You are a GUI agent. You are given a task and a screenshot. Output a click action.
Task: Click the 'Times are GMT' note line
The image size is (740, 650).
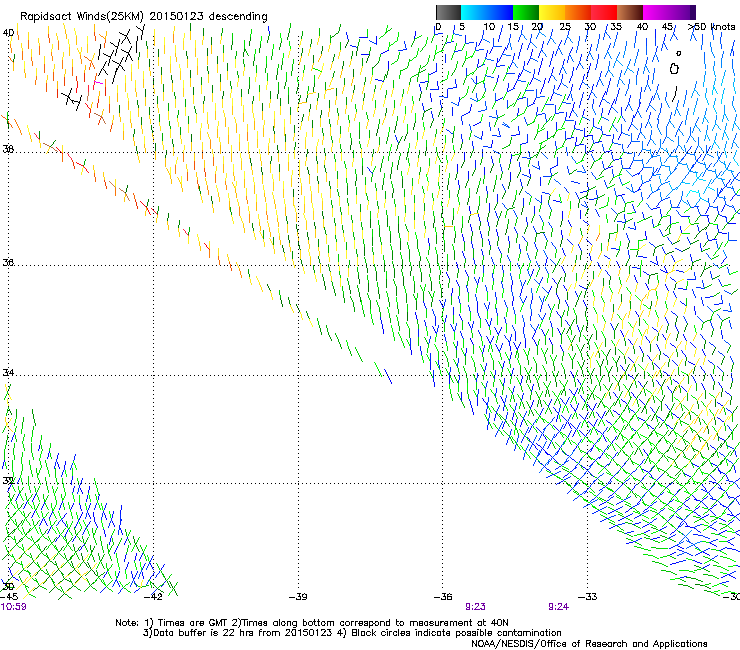312,623
